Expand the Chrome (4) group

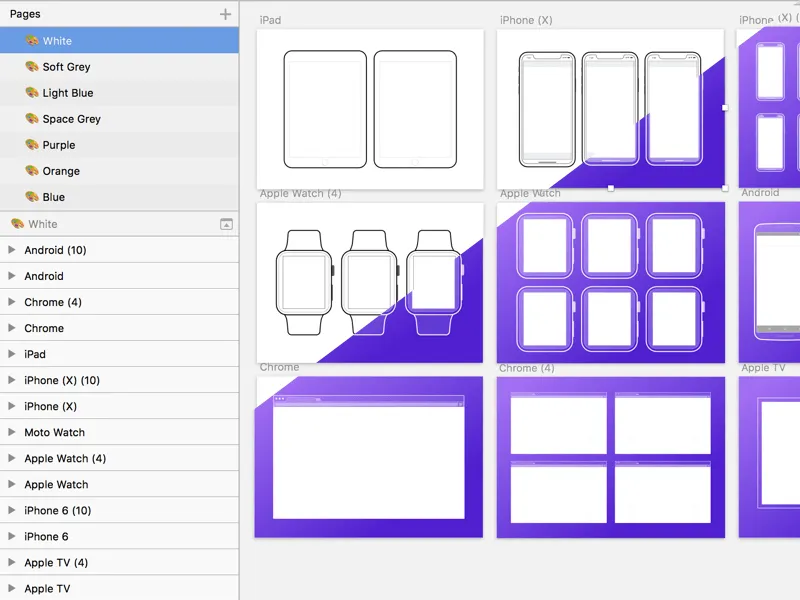tap(12, 302)
